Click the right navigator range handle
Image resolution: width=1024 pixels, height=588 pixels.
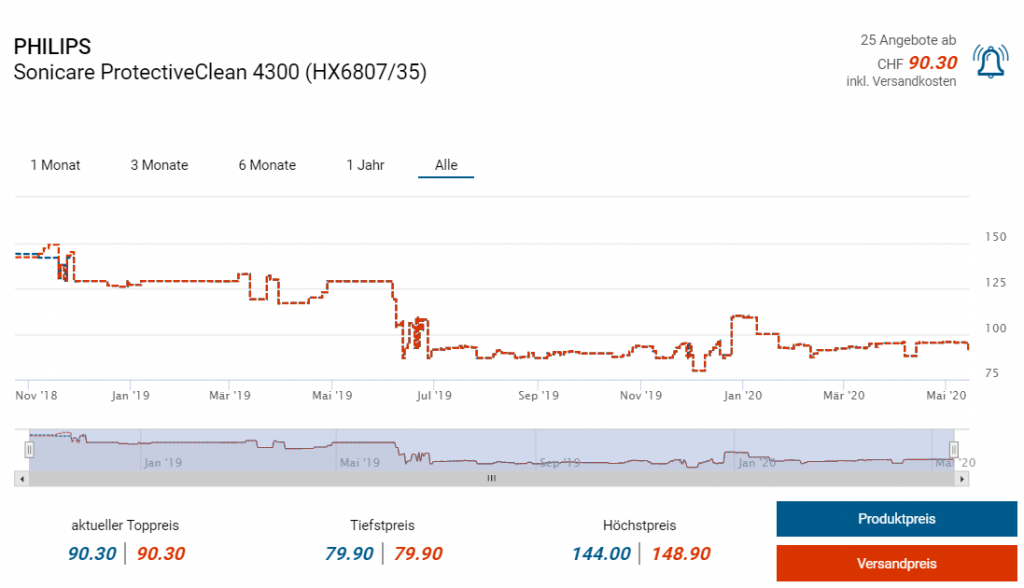tap(953, 450)
